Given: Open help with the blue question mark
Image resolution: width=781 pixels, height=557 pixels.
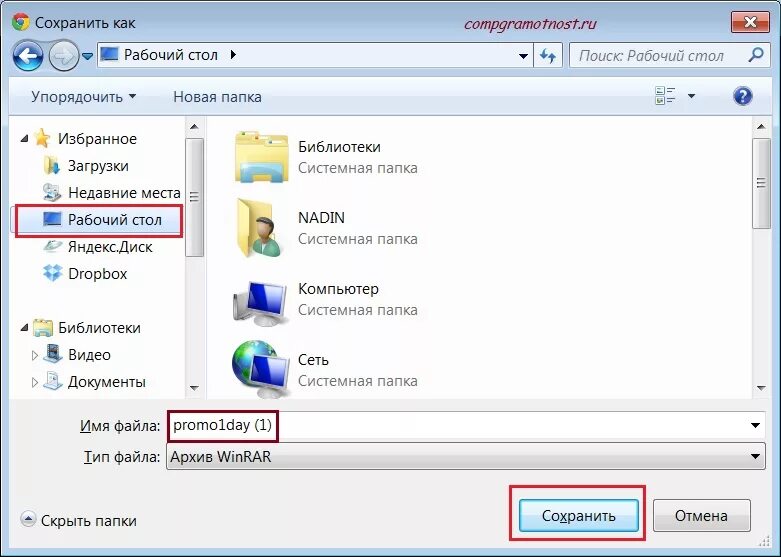Looking at the screenshot, I should pos(743,96).
